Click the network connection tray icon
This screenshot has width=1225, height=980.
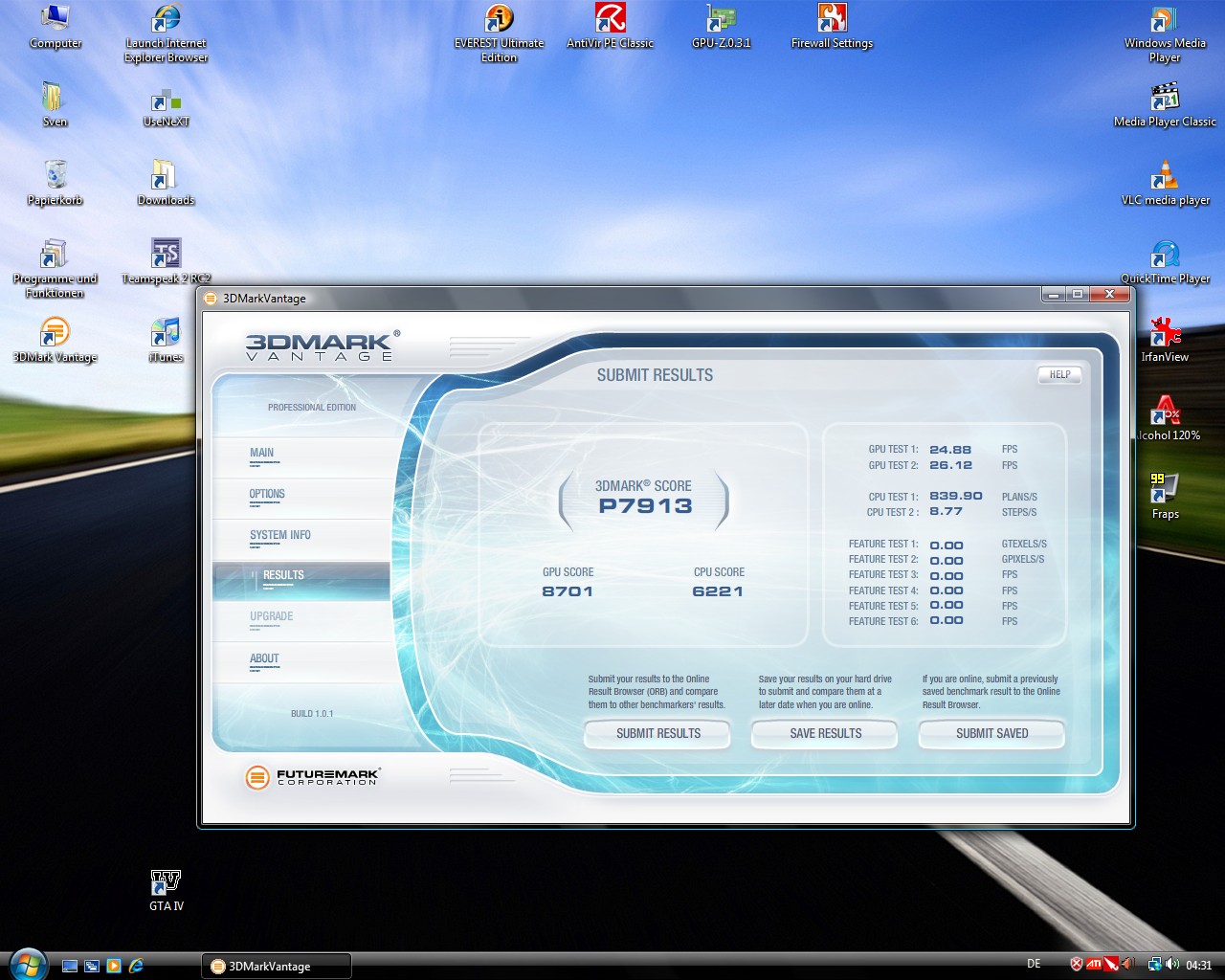click(1155, 965)
